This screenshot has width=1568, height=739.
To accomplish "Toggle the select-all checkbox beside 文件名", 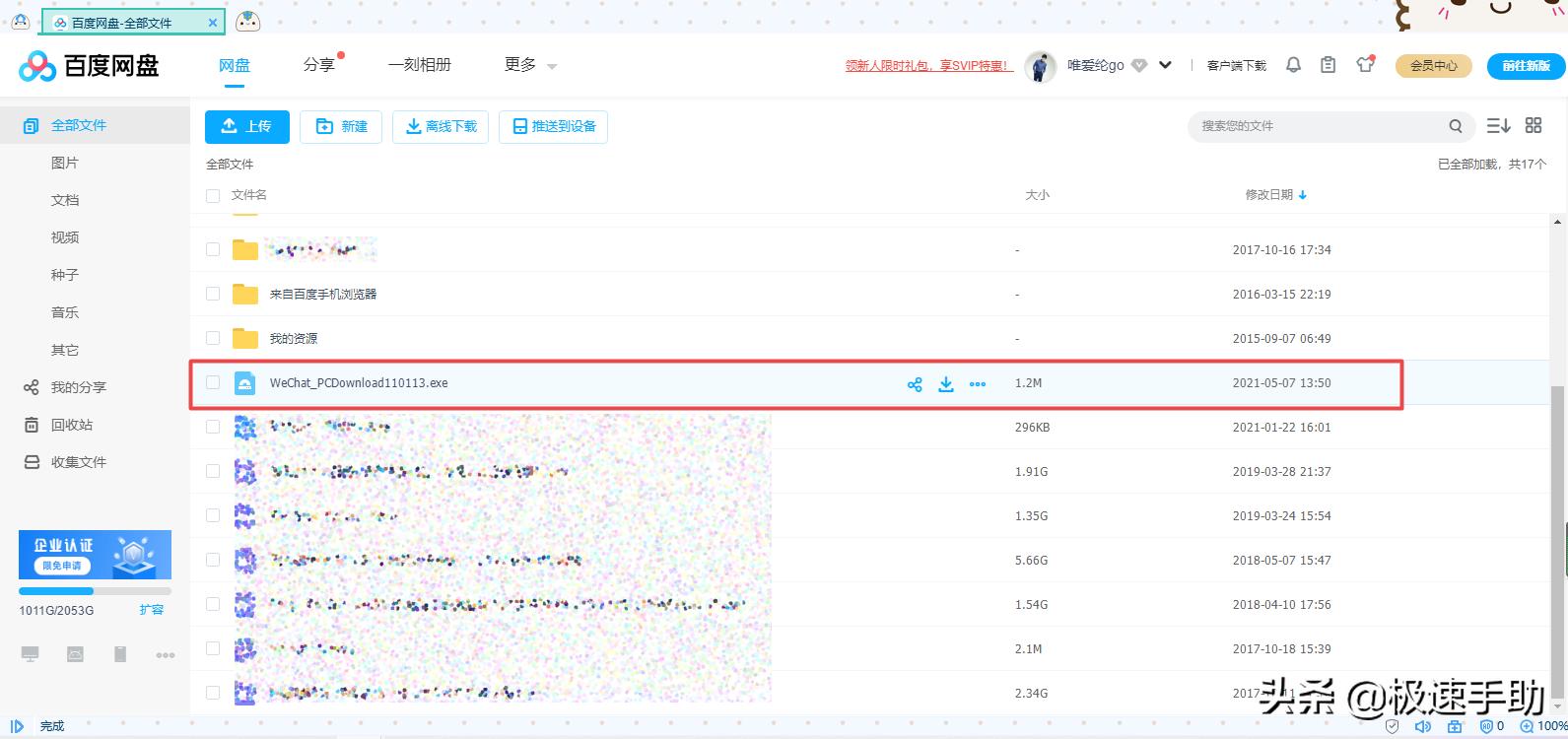I will [x=212, y=196].
